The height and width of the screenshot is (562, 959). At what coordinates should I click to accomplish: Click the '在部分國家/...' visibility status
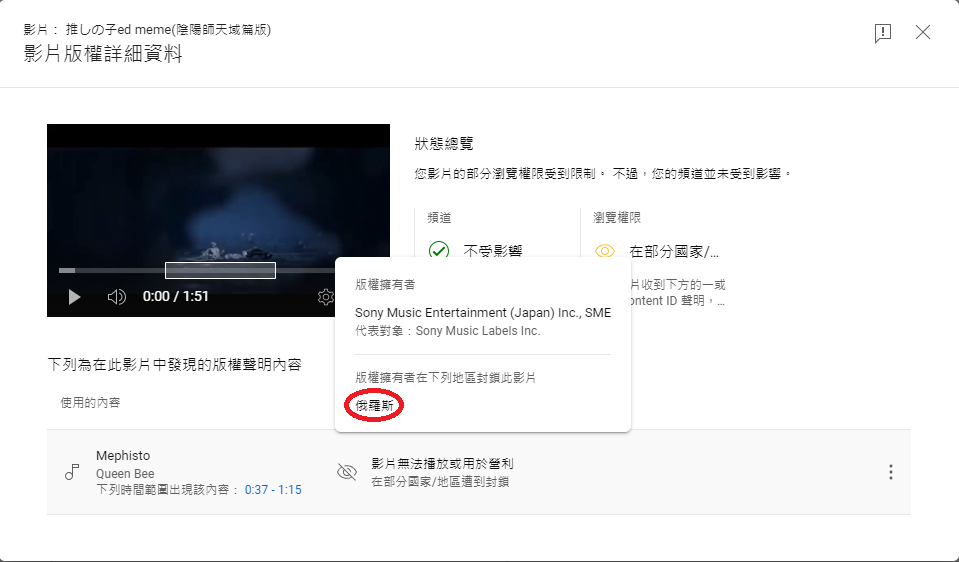pos(674,251)
